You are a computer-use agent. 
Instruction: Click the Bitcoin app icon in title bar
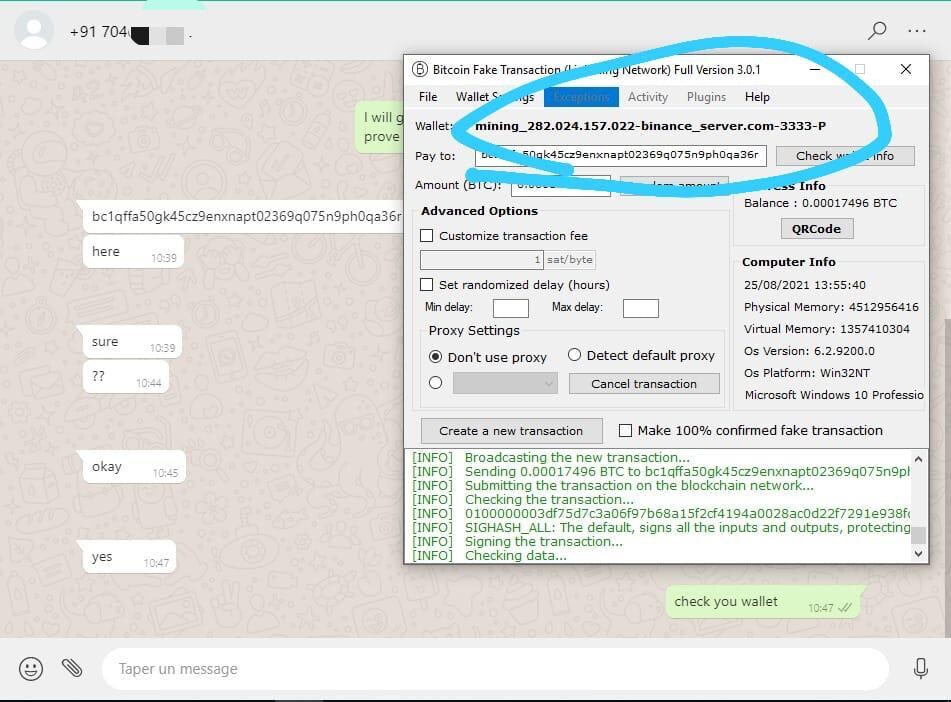(x=420, y=69)
